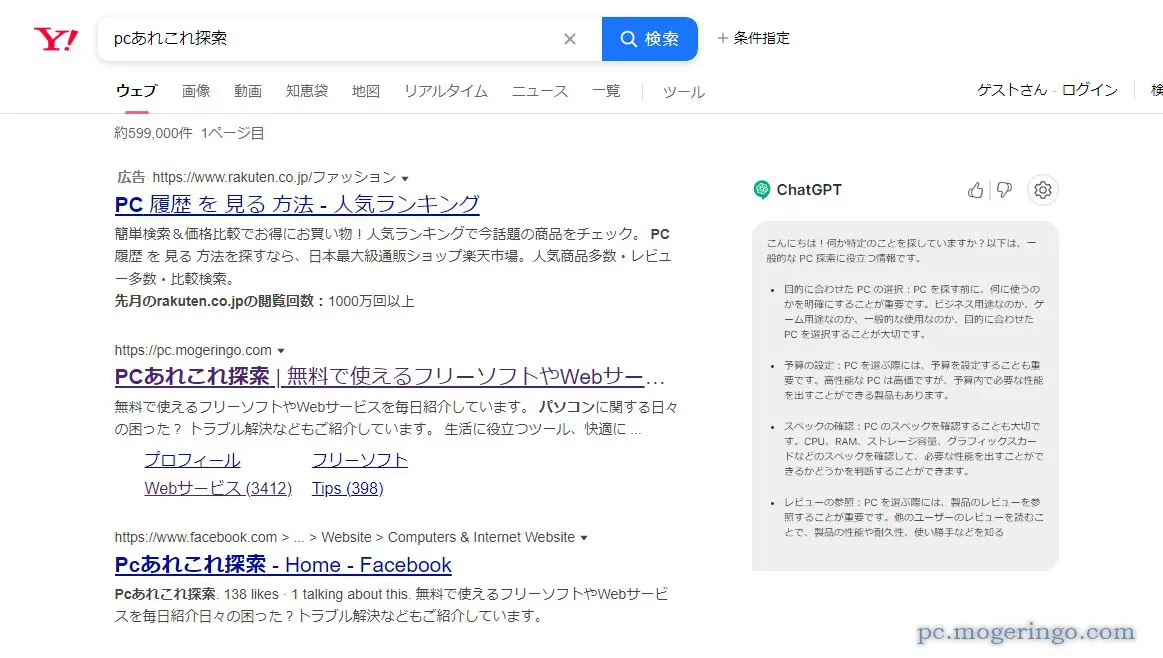
Task: Click the 先月のrakuten.co.jpの閲覧回数 line
Action: [265, 301]
